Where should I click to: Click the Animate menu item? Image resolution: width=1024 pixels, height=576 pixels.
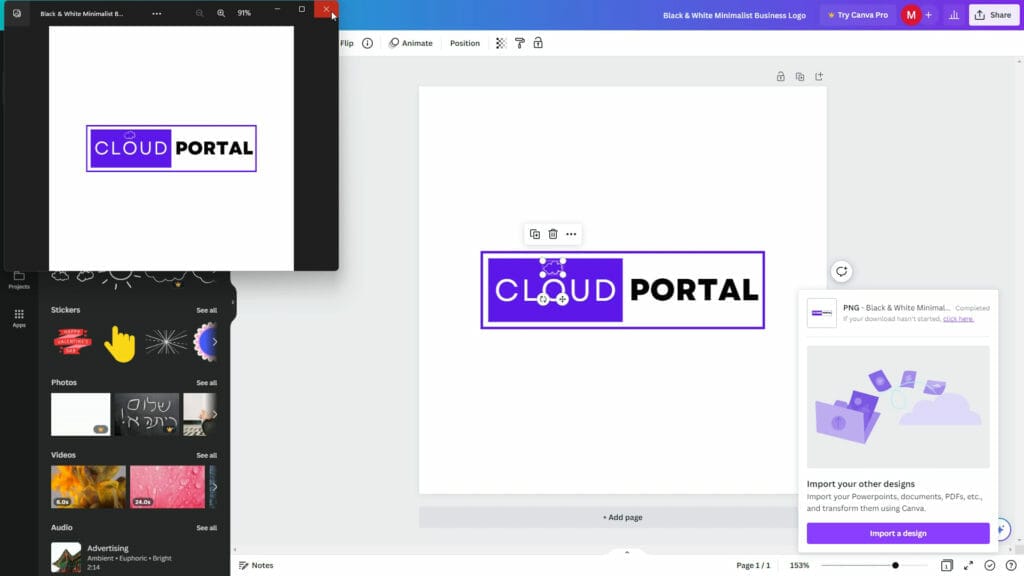[x=411, y=43]
